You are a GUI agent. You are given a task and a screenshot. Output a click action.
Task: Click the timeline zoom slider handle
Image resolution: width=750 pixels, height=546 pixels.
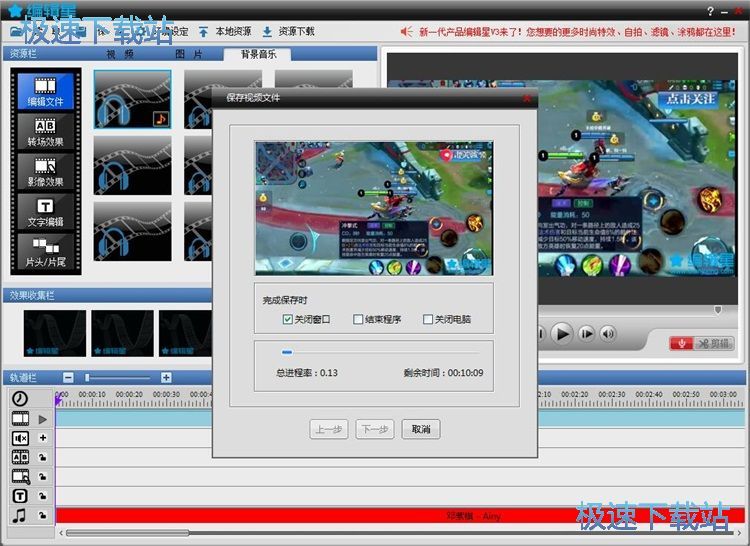(87, 378)
